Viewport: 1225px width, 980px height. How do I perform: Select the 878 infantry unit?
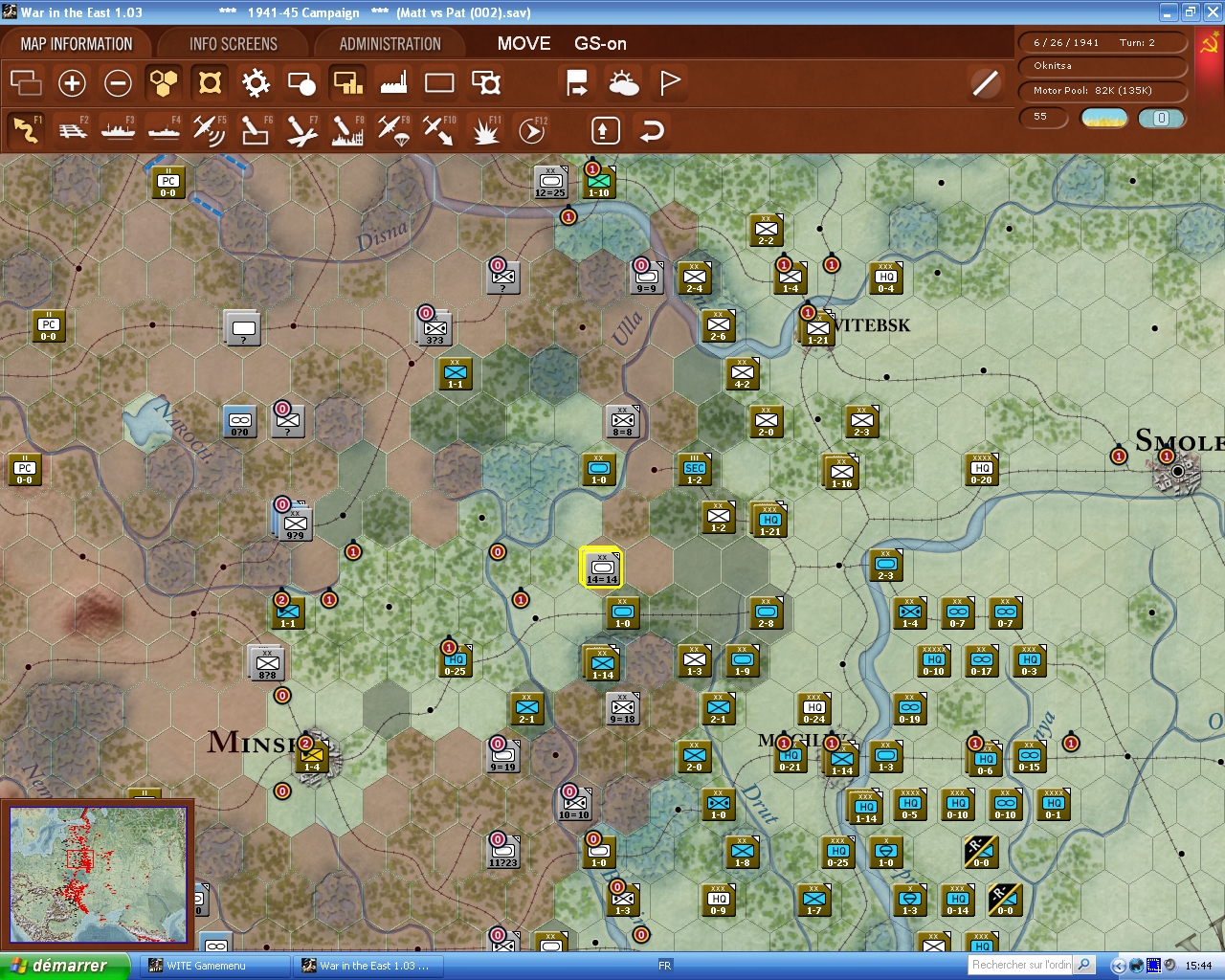coord(267,662)
